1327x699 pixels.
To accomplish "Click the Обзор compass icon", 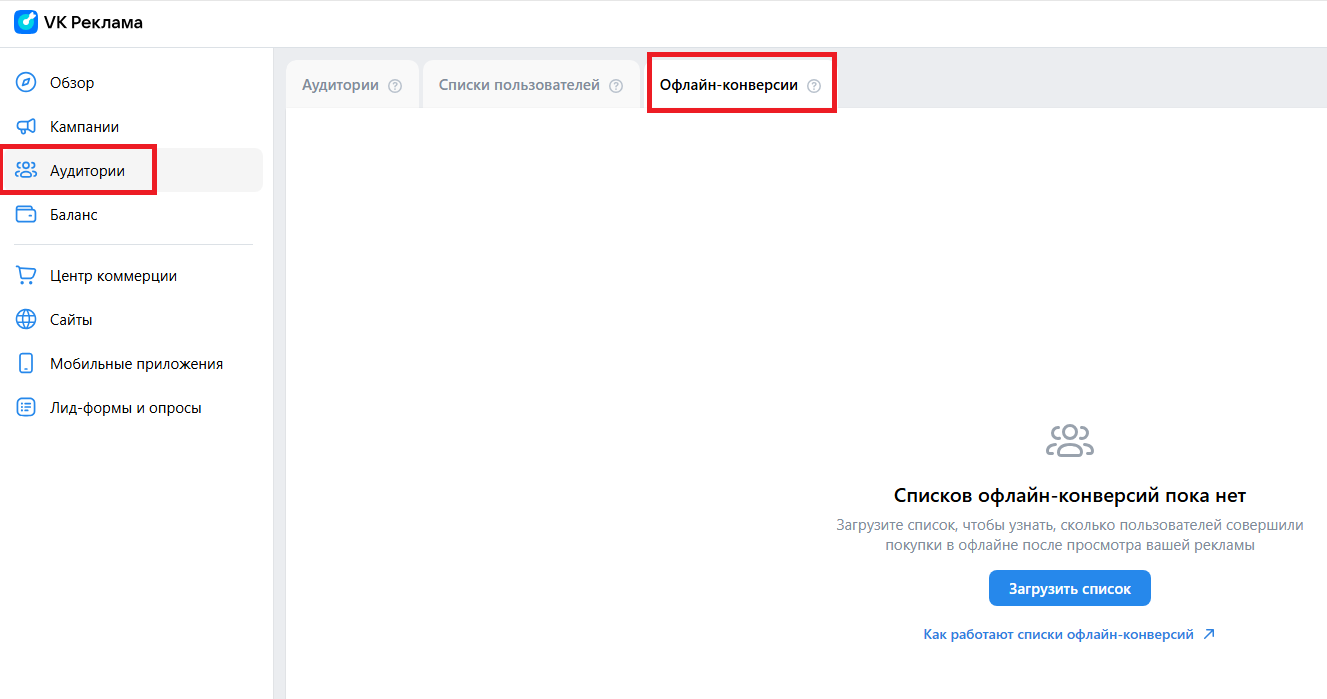I will tap(26, 83).
